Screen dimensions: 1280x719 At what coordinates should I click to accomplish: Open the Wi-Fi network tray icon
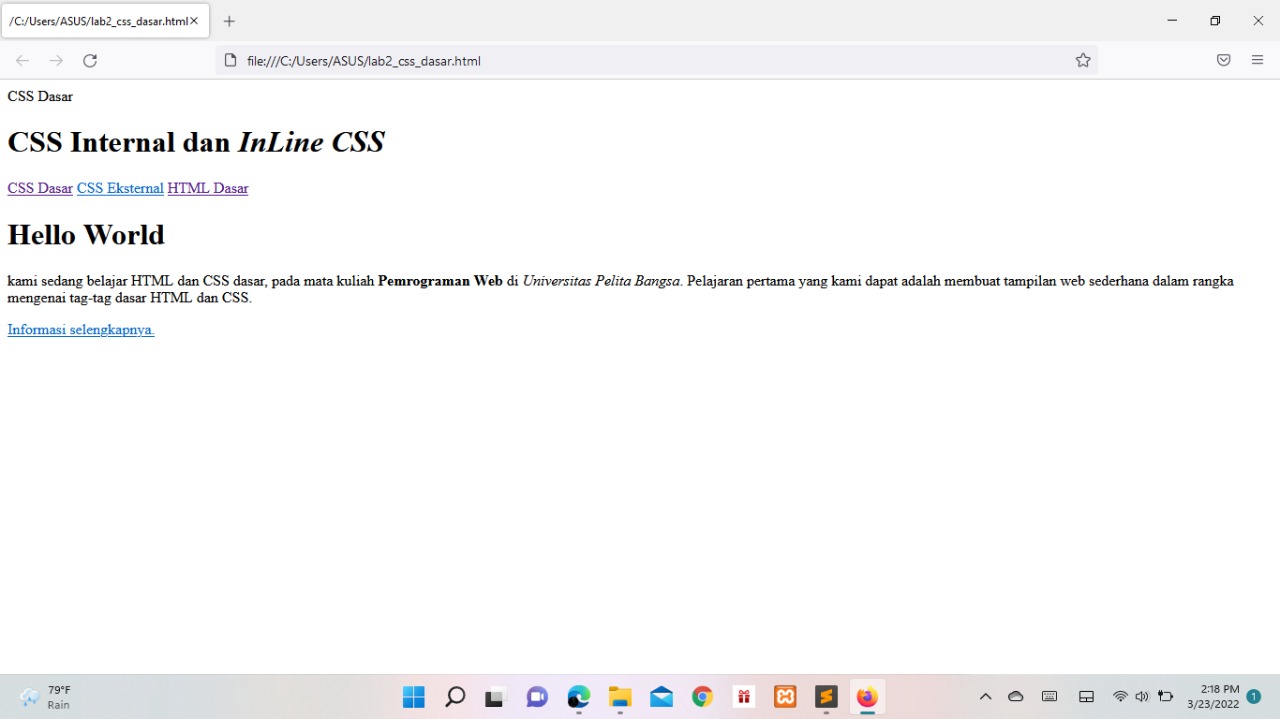click(x=1120, y=697)
